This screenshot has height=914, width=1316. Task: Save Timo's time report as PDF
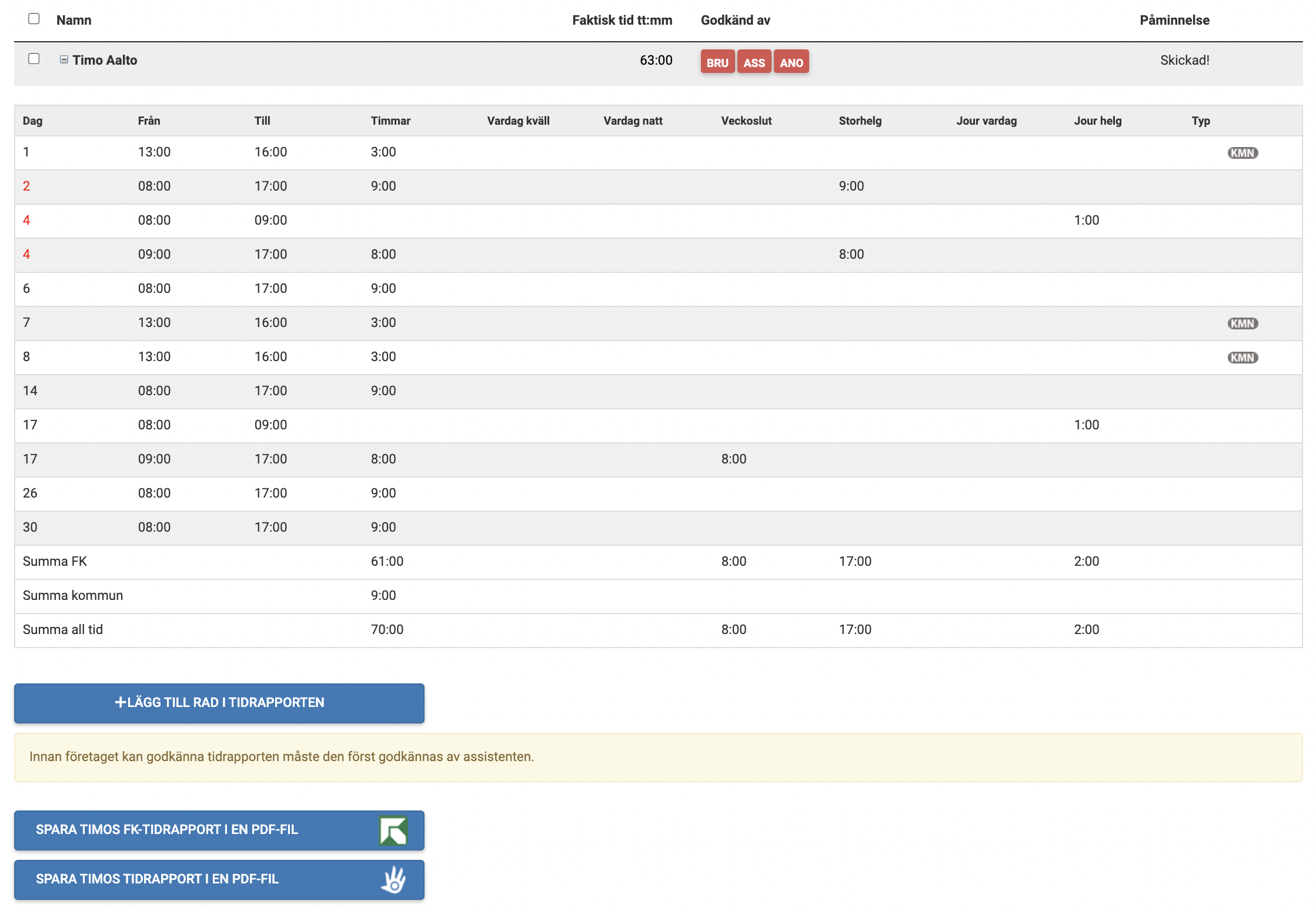pos(158,879)
